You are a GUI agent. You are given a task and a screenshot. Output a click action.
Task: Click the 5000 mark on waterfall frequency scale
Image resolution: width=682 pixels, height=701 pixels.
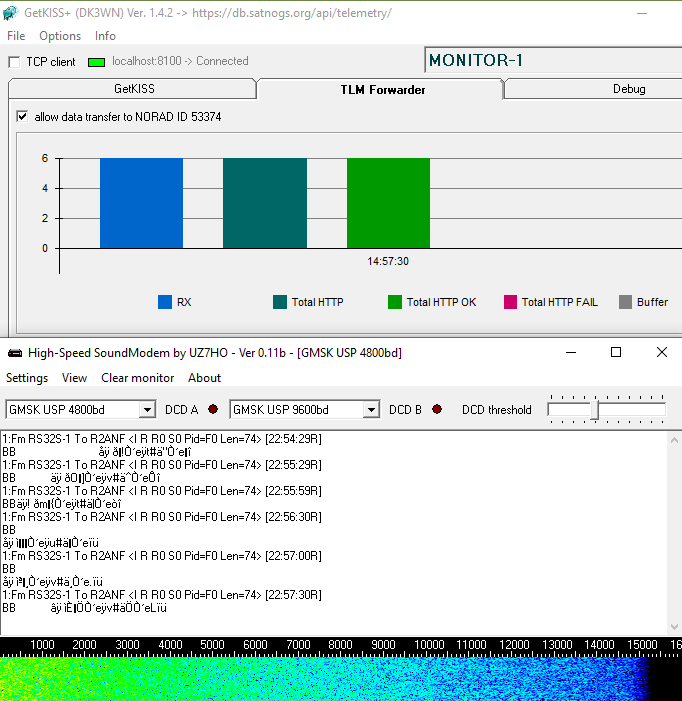[x=212, y=645]
